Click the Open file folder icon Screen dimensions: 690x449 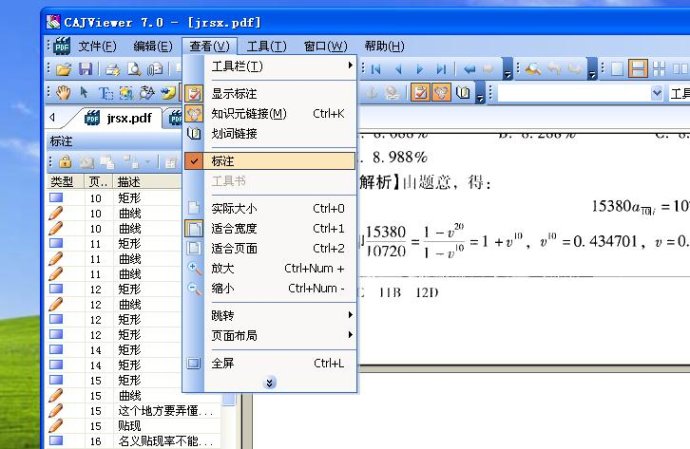64,69
